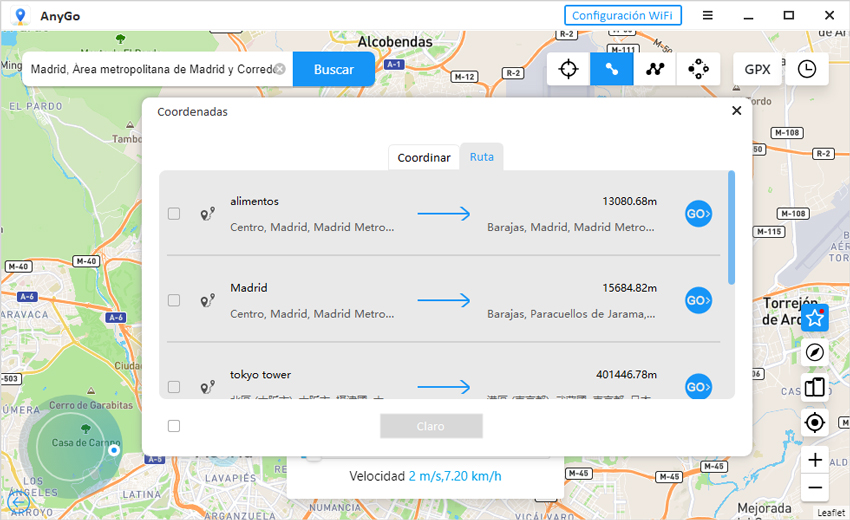The height and width of the screenshot is (520, 850).
Task: Open the GPX import button
Action: click(x=757, y=69)
